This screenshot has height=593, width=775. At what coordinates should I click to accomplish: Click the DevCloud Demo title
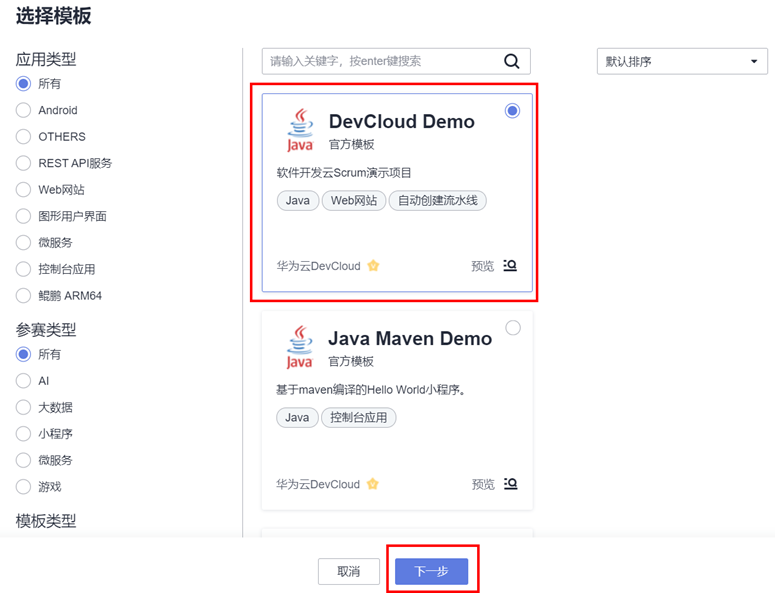click(402, 122)
